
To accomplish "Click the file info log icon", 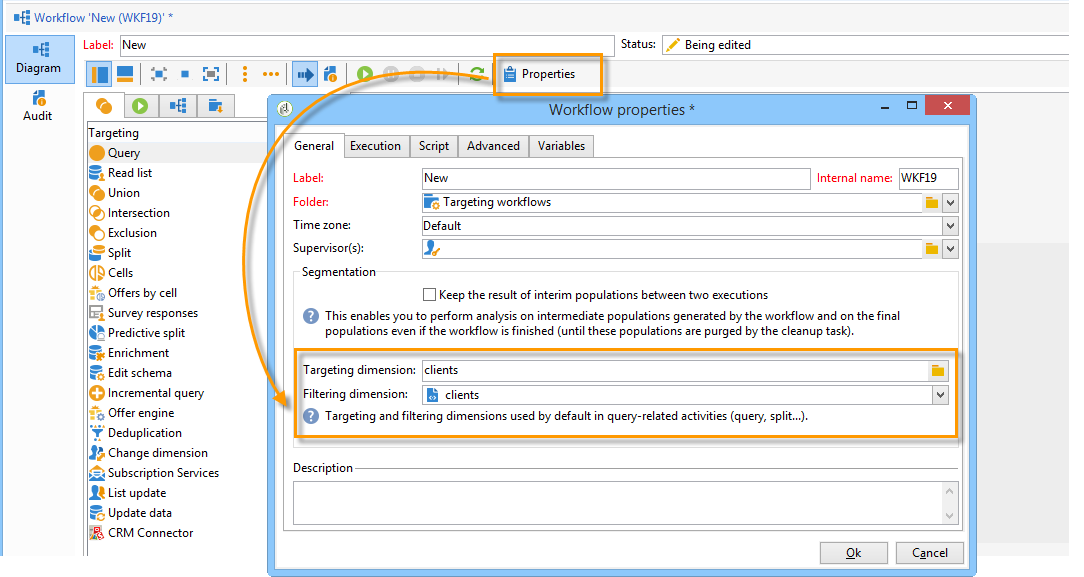I will point(330,74).
